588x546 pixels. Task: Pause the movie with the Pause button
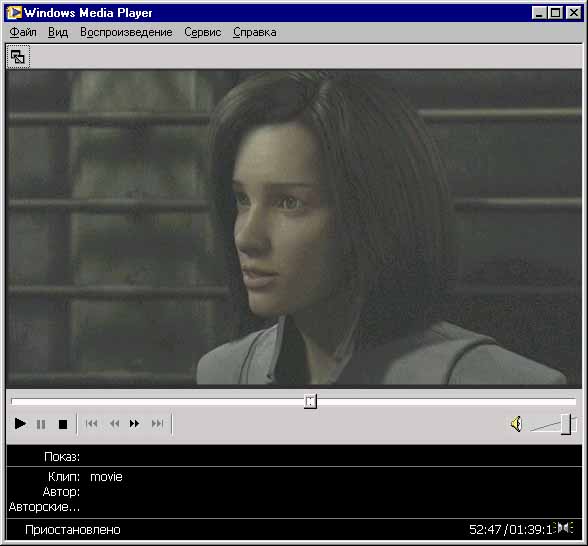click(x=41, y=424)
